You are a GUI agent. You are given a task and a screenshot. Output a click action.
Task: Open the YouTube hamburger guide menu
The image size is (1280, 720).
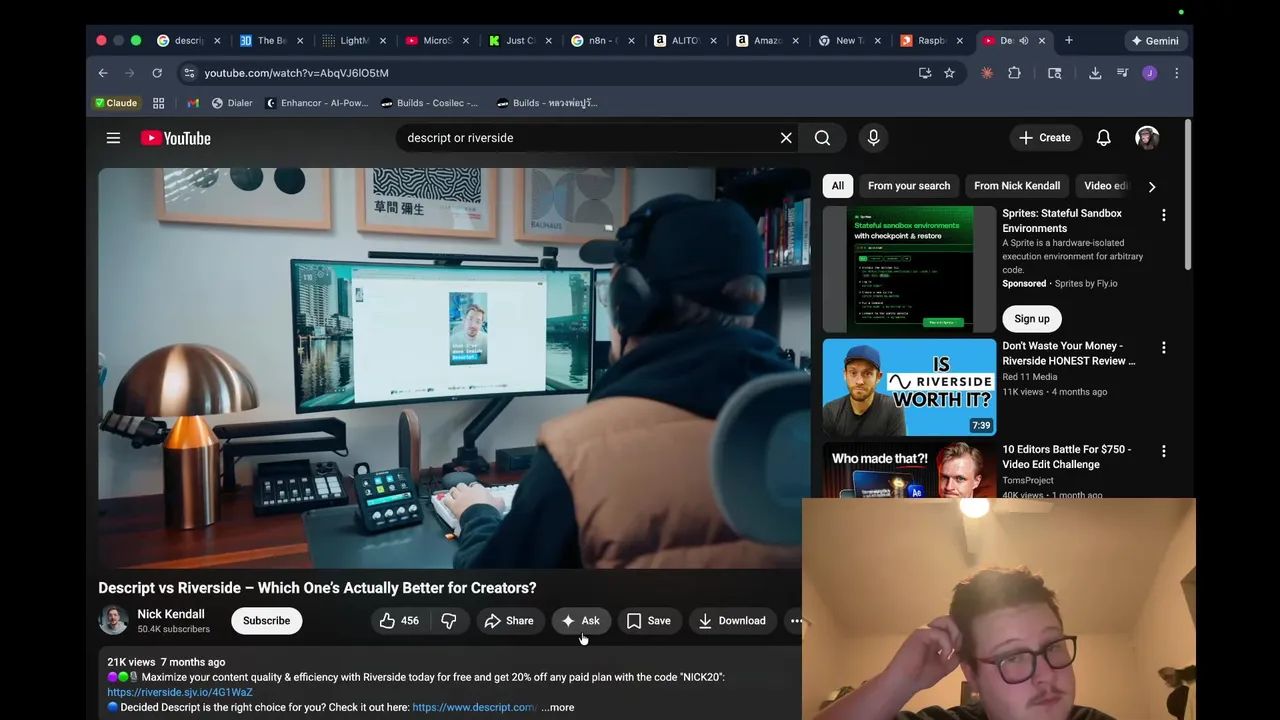click(x=113, y=138)
